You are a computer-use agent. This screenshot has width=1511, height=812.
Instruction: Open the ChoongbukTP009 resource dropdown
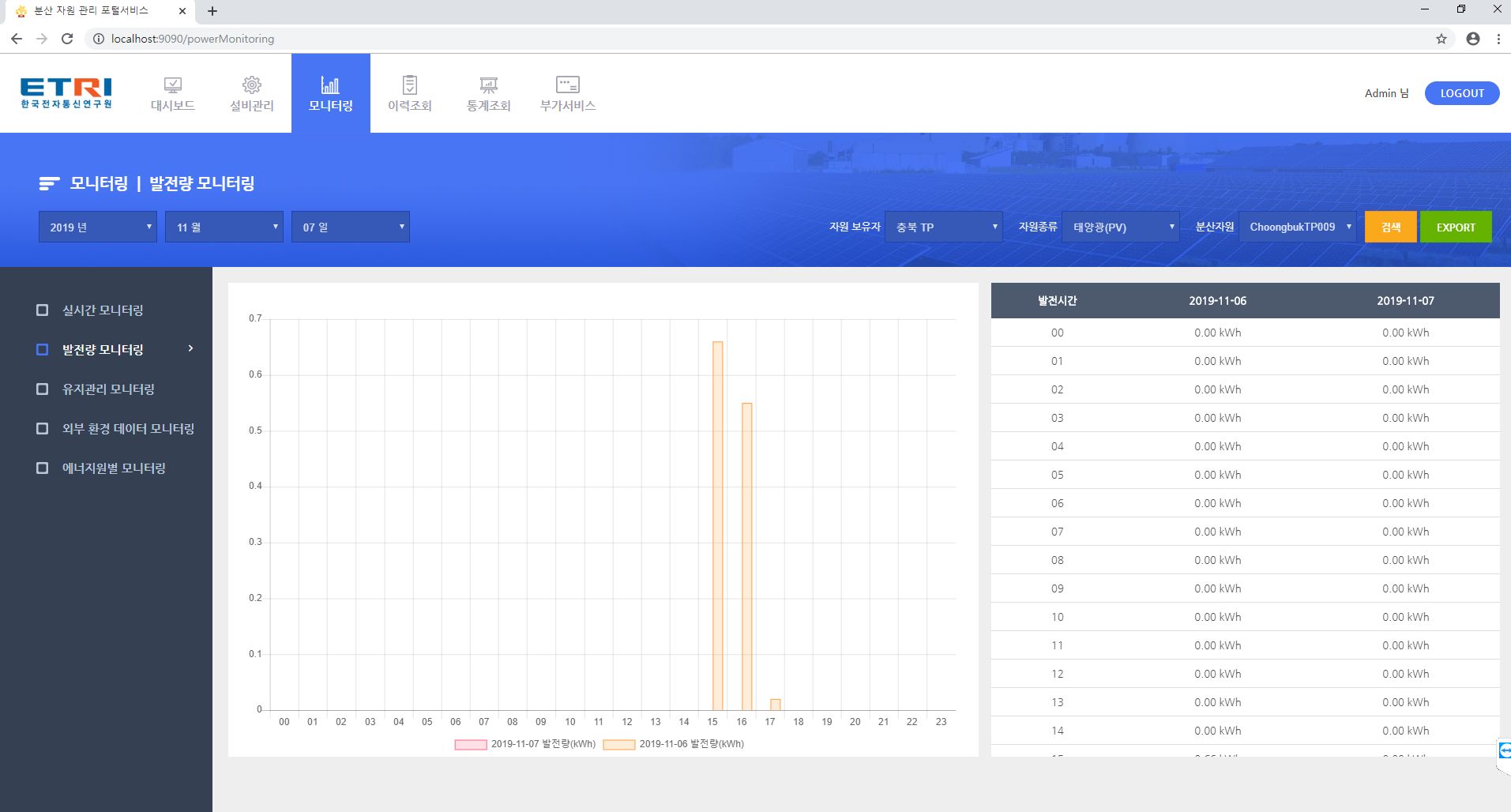(x=1297, y=227)
